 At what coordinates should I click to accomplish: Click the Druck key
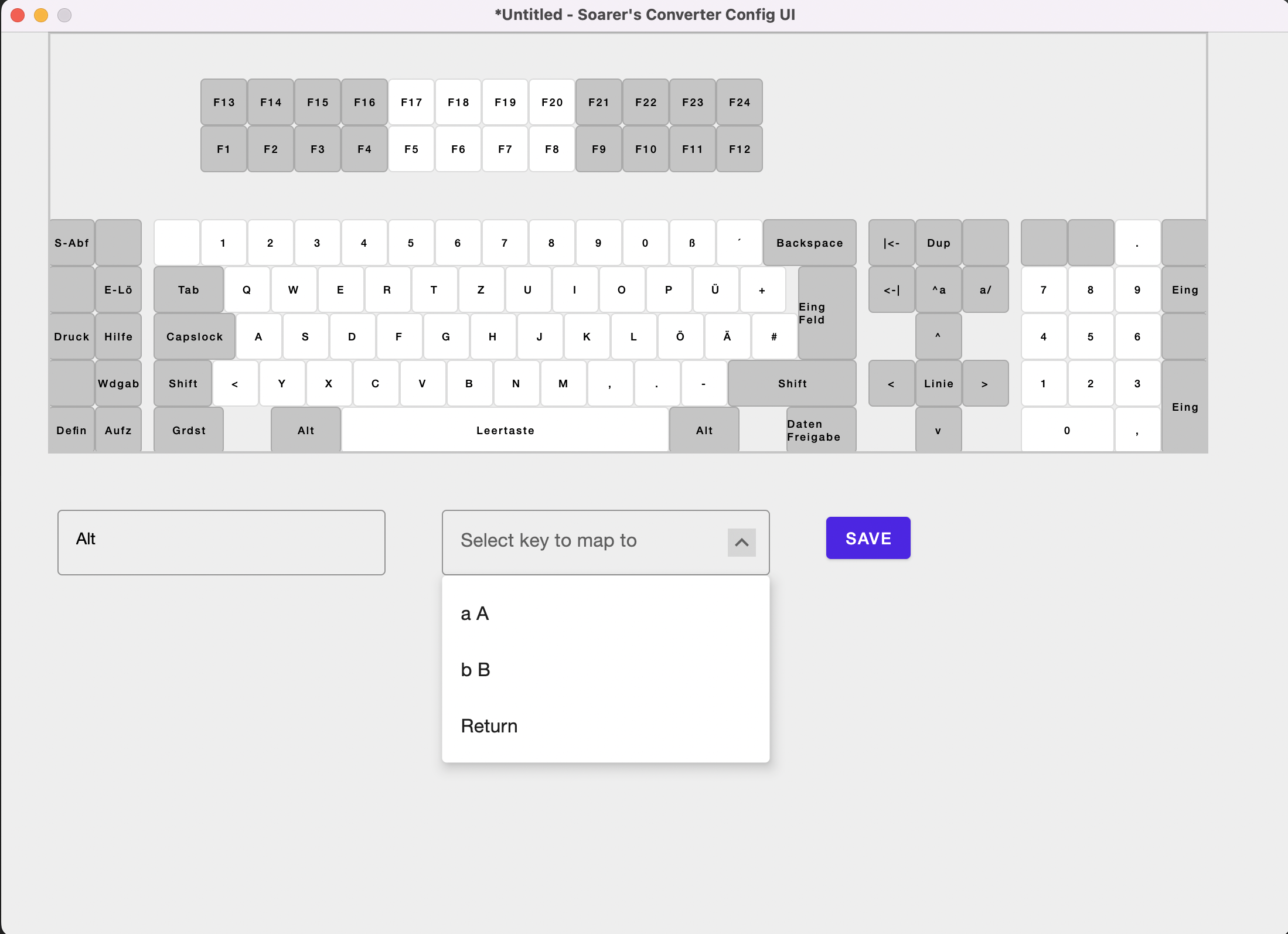click(71, 336)
